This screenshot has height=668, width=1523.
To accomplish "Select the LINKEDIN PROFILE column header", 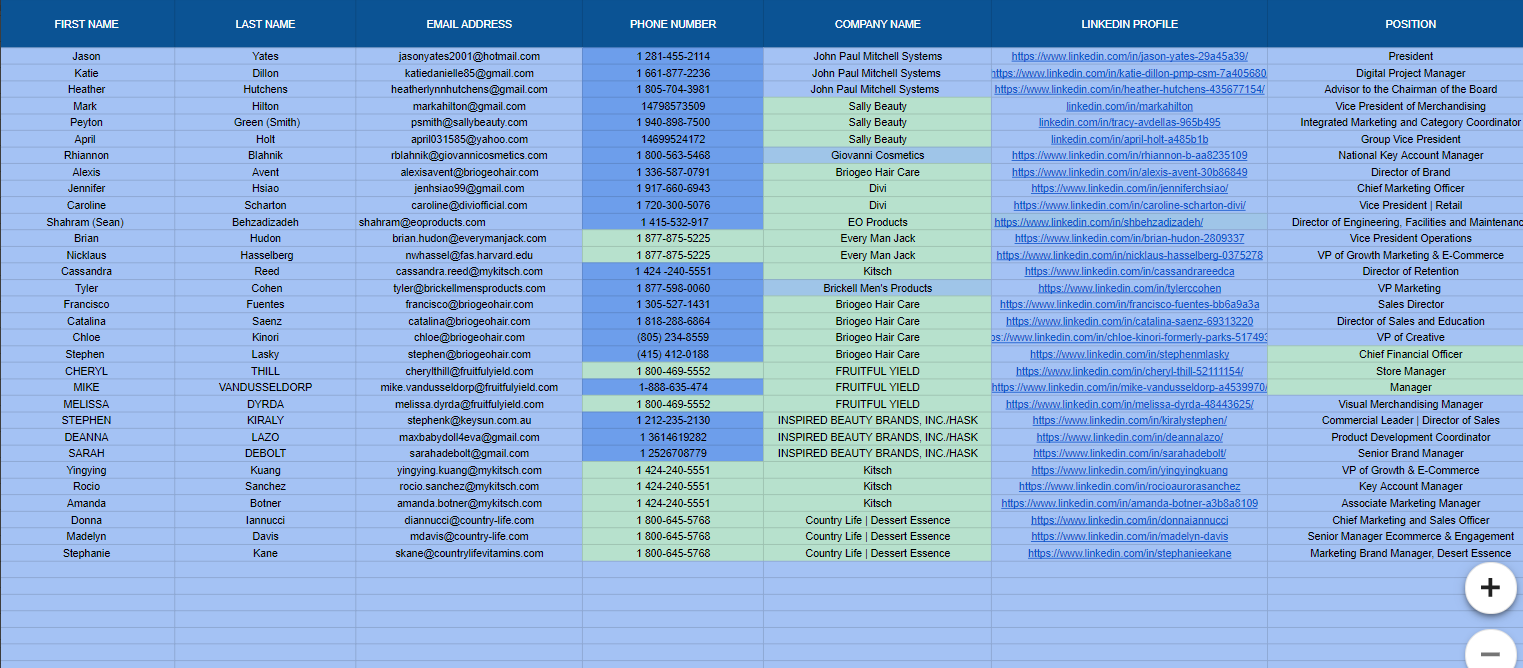I will (1130, 24).
